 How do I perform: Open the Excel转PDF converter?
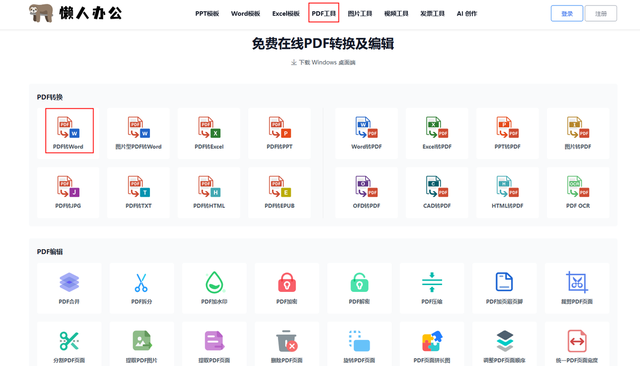(437, 133)
